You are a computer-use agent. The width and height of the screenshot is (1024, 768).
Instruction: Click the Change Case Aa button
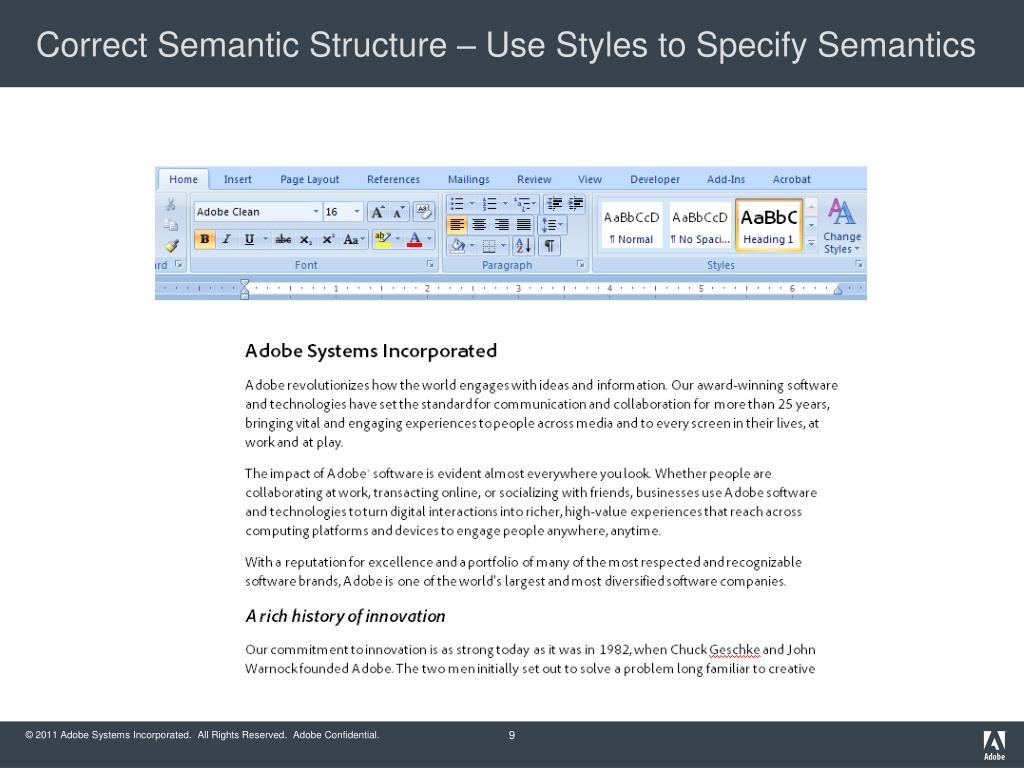353,240
